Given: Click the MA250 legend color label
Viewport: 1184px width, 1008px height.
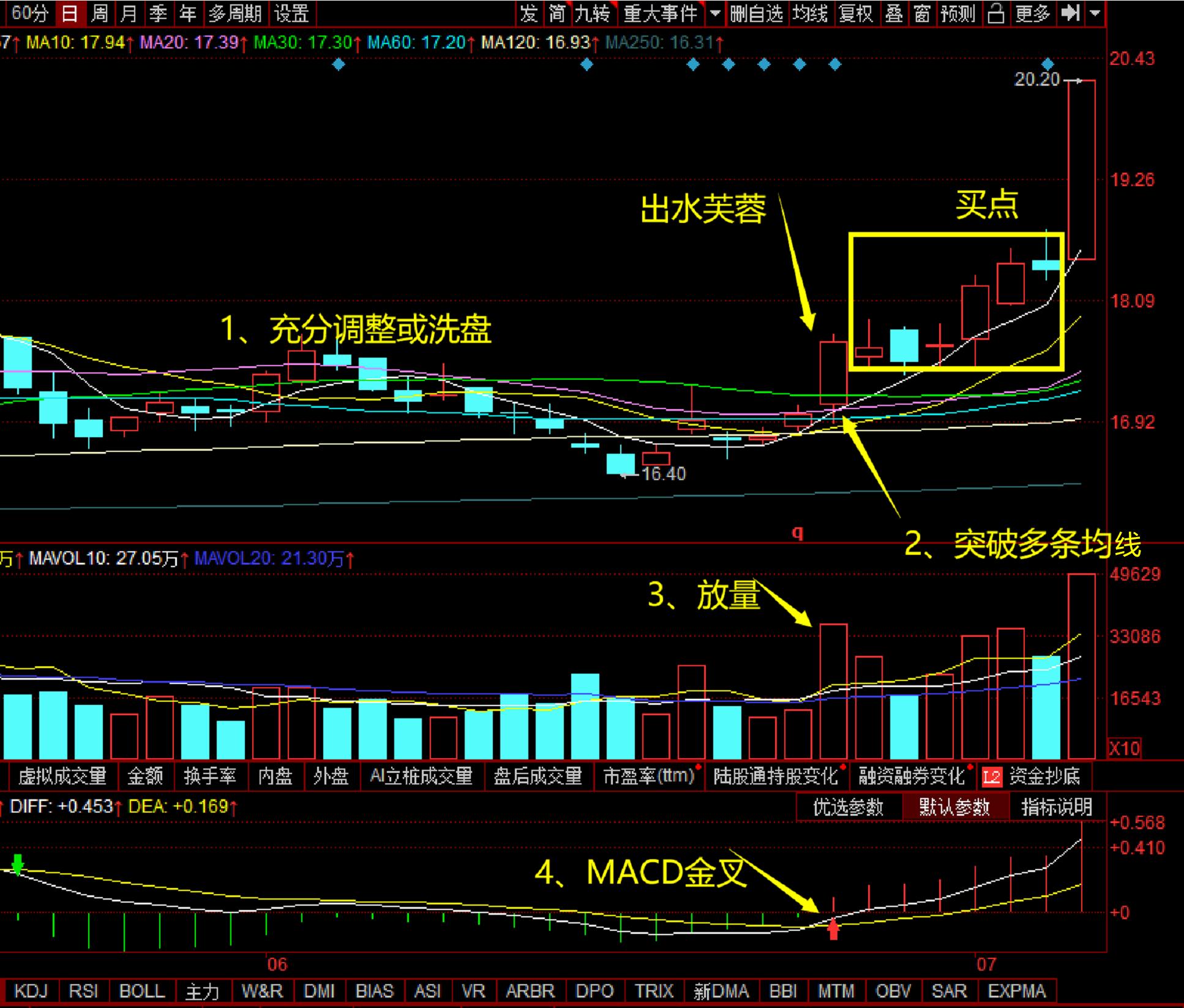Looking at the screenshot, I should point(659,43).
